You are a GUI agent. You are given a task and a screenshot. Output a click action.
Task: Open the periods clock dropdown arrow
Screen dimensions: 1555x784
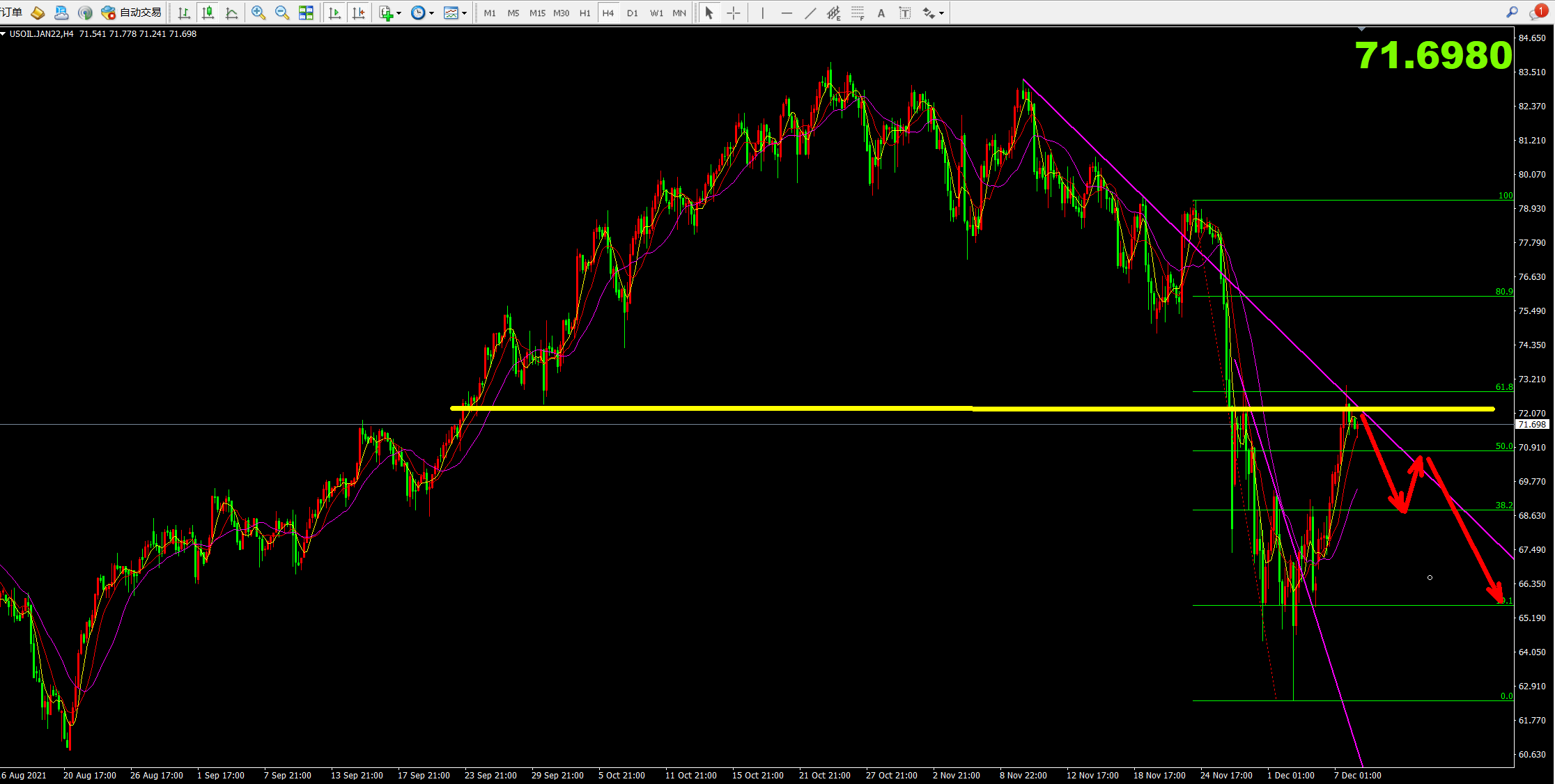432,13
